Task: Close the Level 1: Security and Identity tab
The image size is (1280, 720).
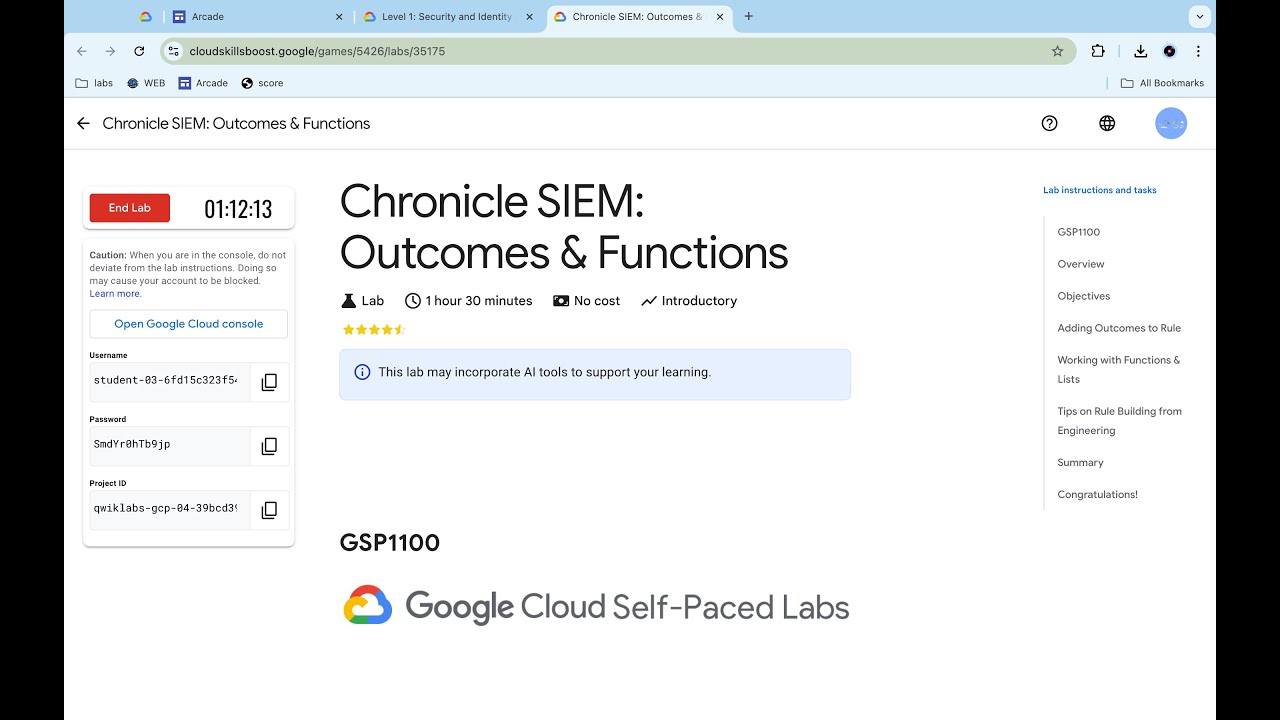Action: pos(530,17)
